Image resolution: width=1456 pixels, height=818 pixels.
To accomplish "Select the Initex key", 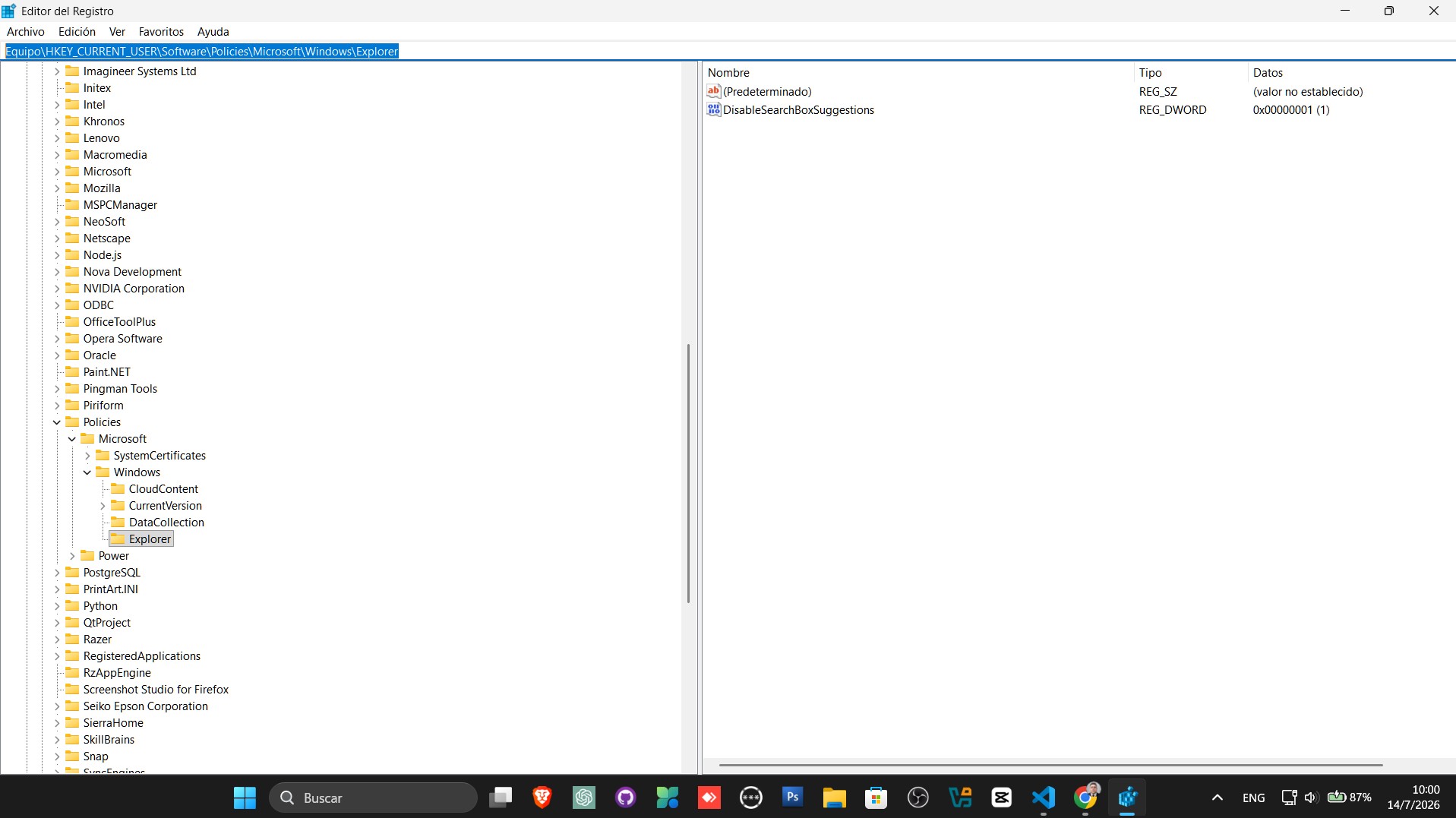I will (97, 88).
